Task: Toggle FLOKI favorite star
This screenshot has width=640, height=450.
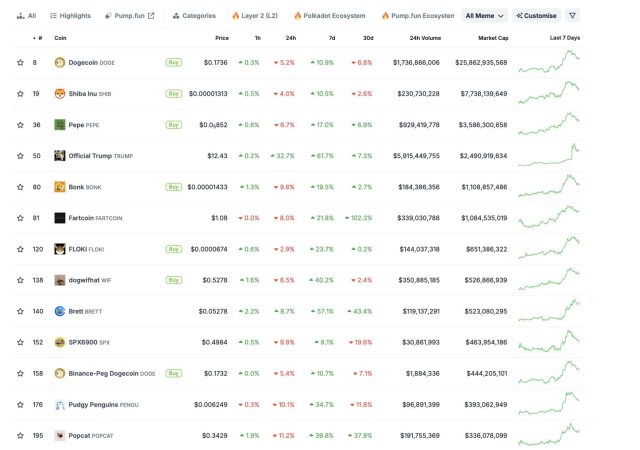Action: (20, 249)
